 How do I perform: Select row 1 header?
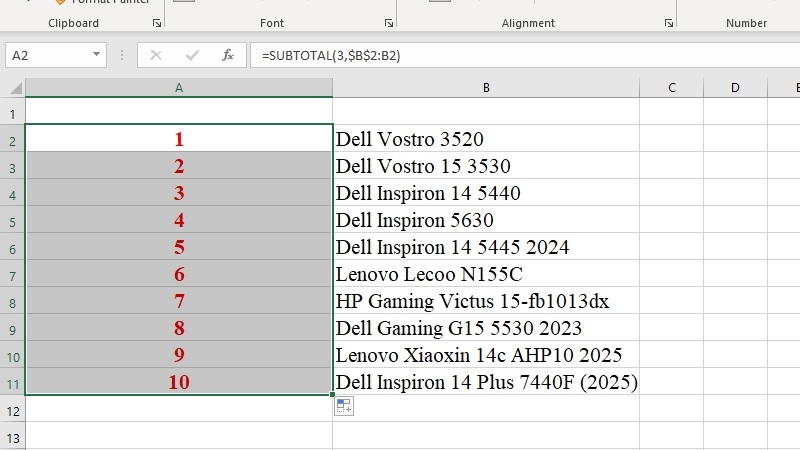tap(12, 112)
